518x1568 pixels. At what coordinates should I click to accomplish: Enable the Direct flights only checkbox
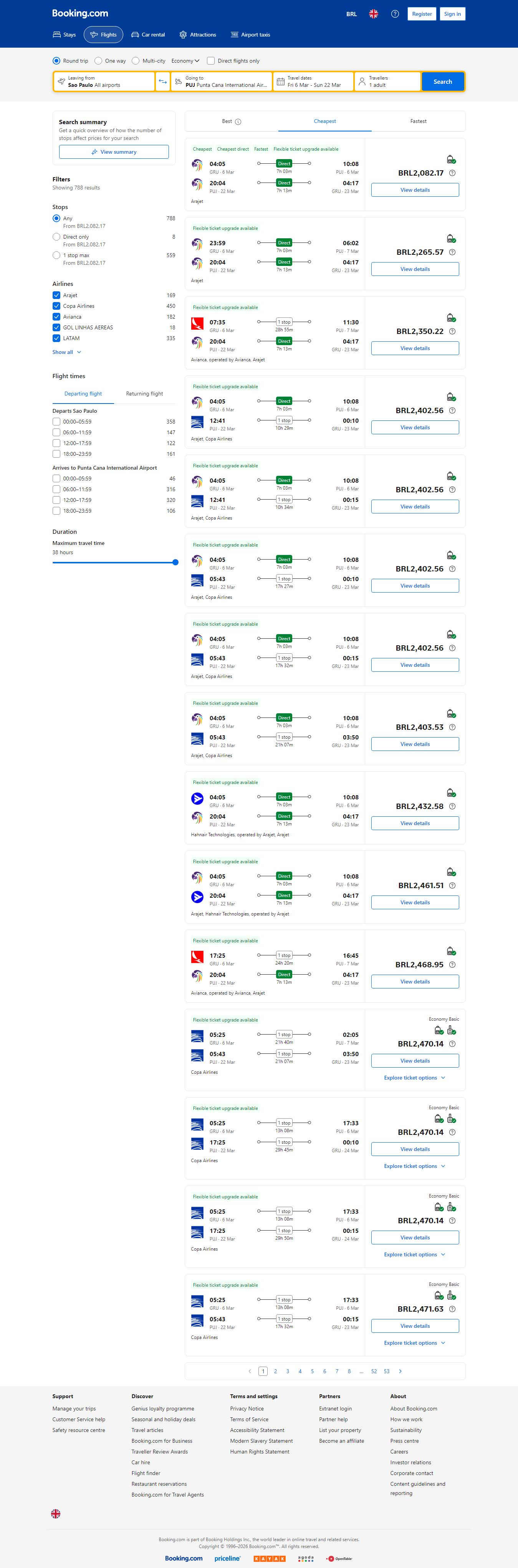(211, 61)
